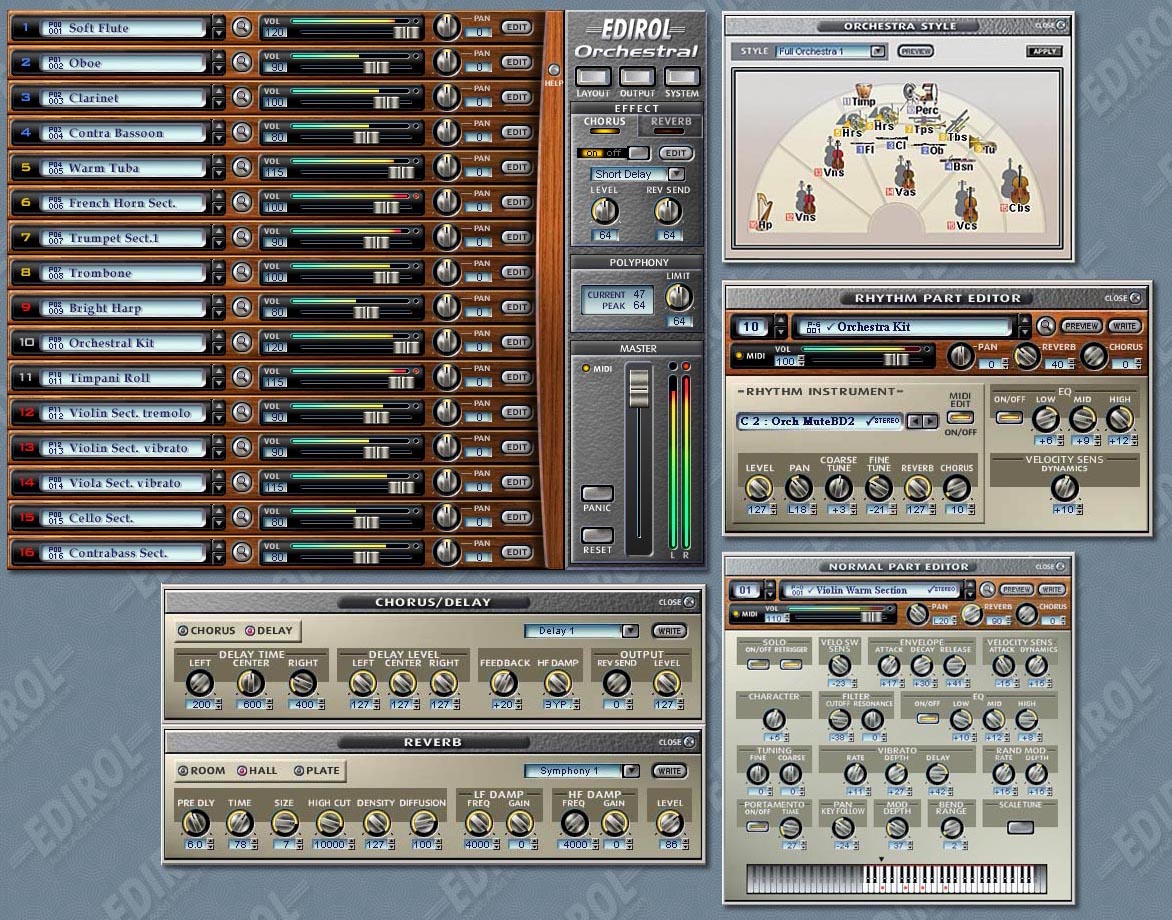The image size is (1172, 920).
Task: Click volume slider in Rhythm Part Editor
Action: pos(896,359)
